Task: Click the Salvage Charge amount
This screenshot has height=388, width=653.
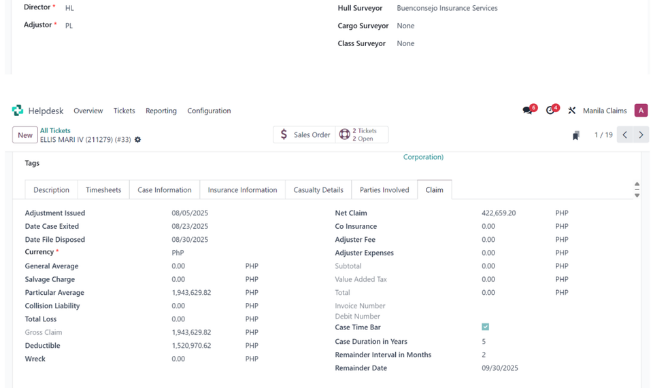Action: pyautogui.click(x=178, y=279)
